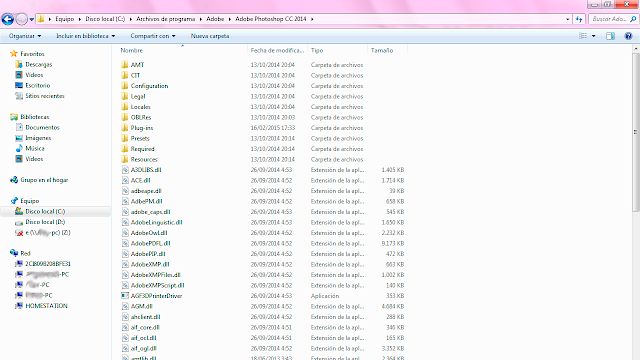Open dropdown after 'Adobe Photoshop CC 2014' breadcrumb
This screenshot has height=360, width=640.
[x=312, y=19]
